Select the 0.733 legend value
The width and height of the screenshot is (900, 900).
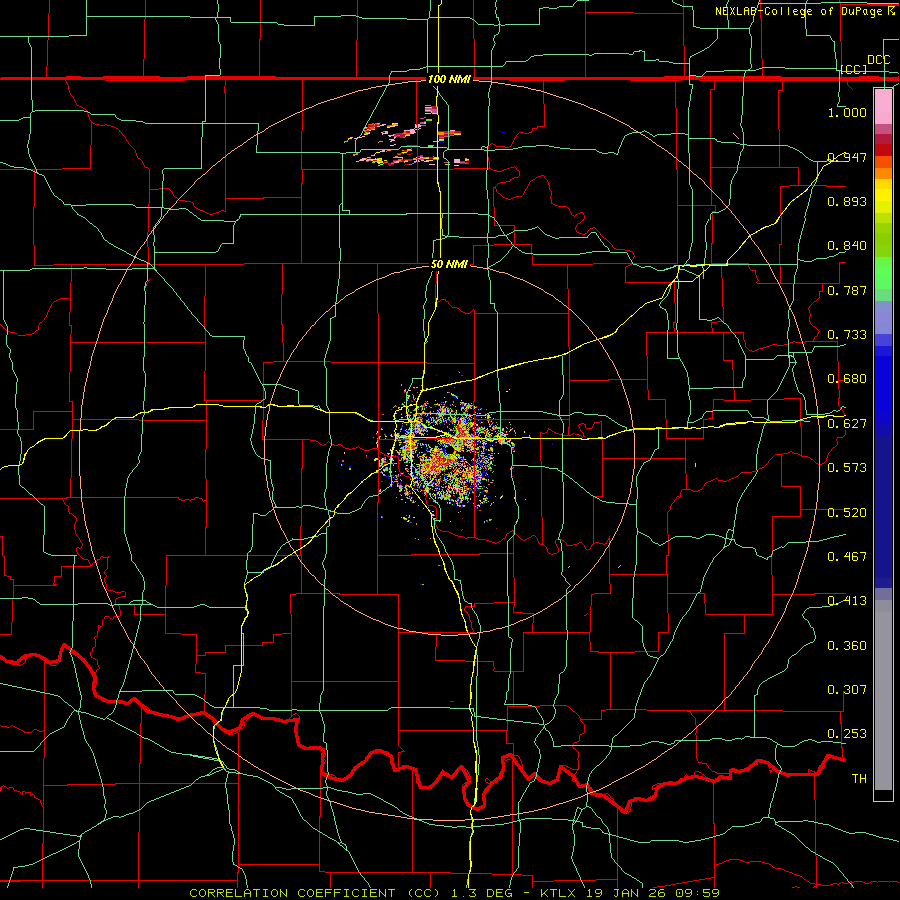[x=847, y=335]
